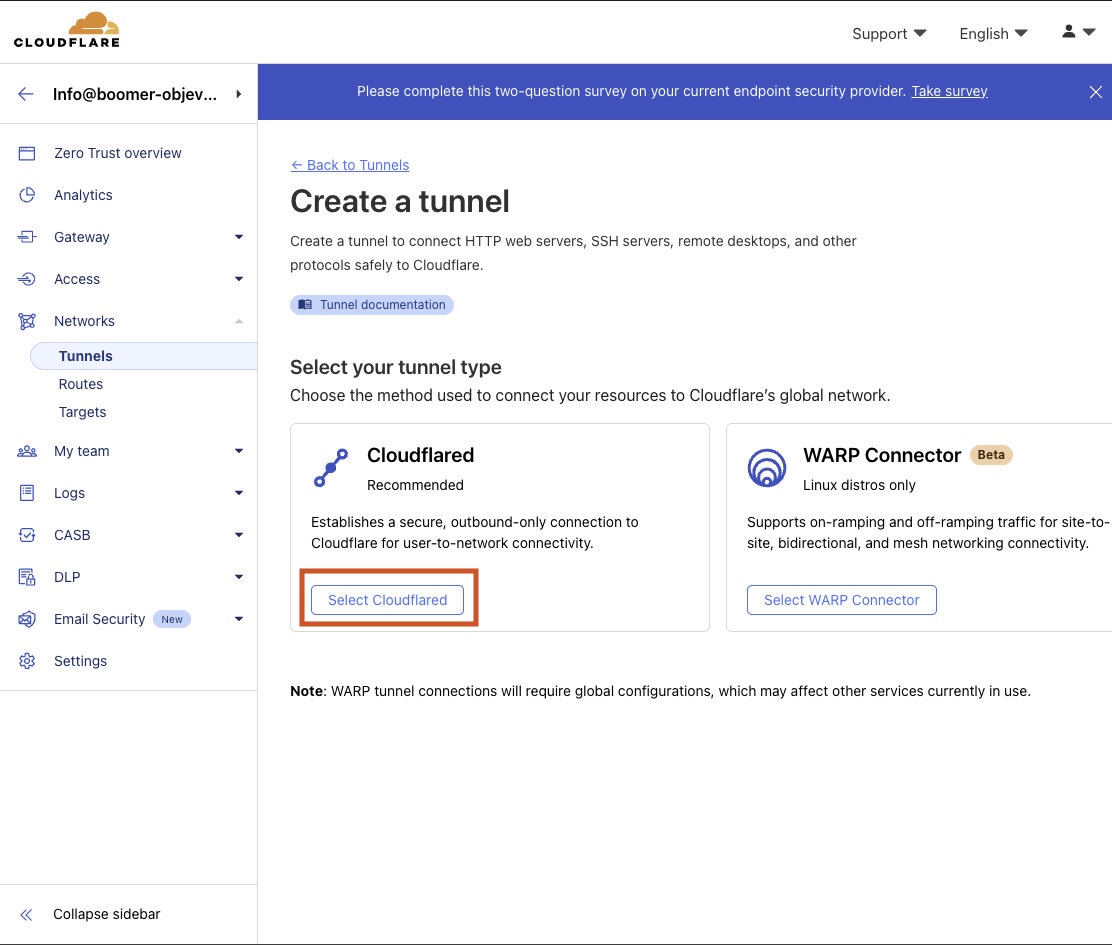Click the Cloudflare logo
Viewport: 1112px width, 945px height.
(67, 30)
